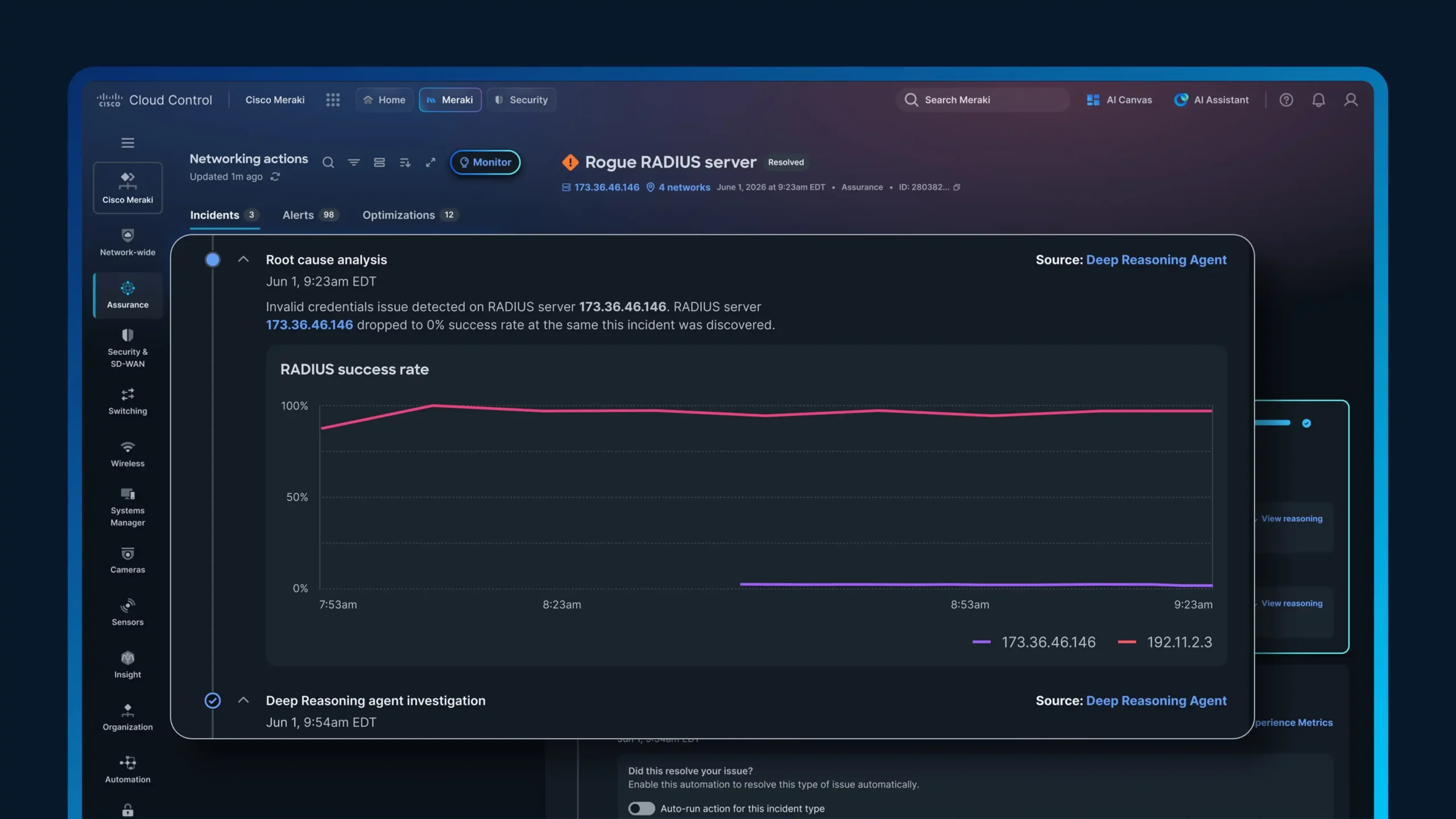Click the lower View reasoning link

(1292, 603)
